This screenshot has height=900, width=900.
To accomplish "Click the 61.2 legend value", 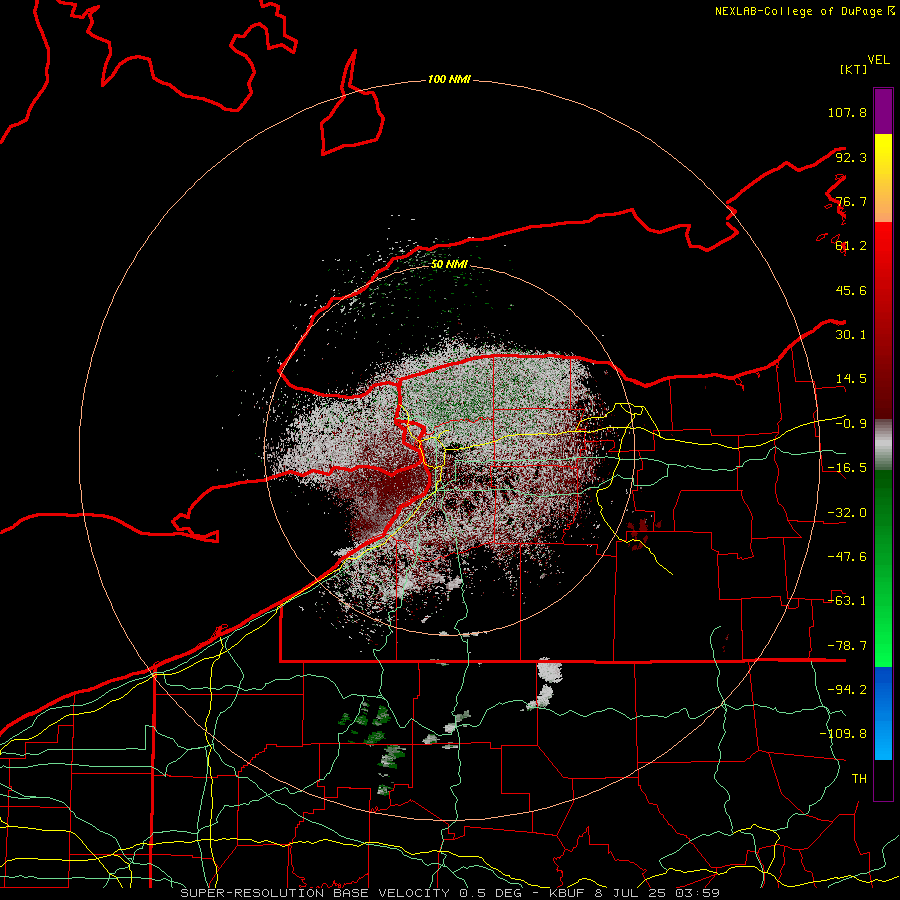I will click(851, 246).
